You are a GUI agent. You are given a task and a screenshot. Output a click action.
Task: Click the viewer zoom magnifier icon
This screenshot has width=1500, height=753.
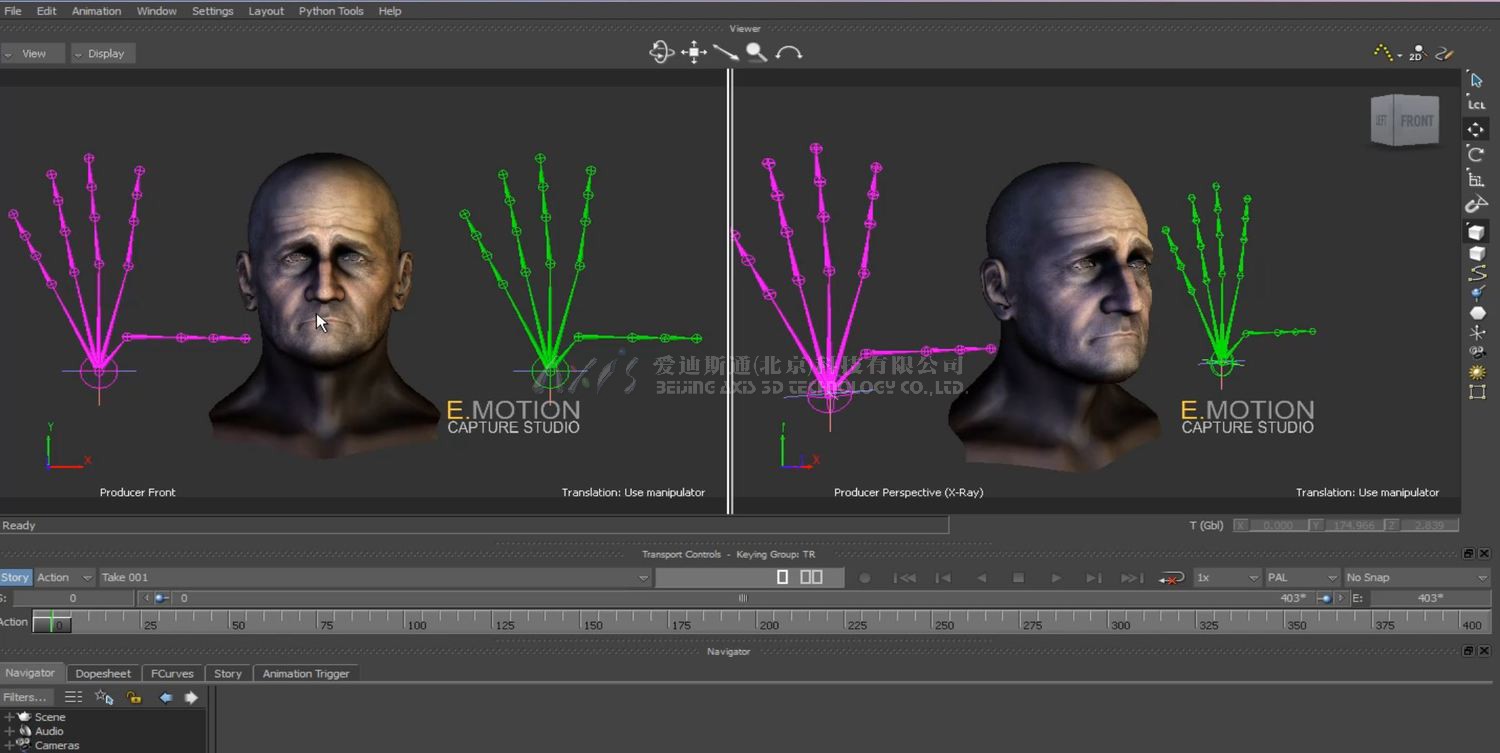(756, 53)
